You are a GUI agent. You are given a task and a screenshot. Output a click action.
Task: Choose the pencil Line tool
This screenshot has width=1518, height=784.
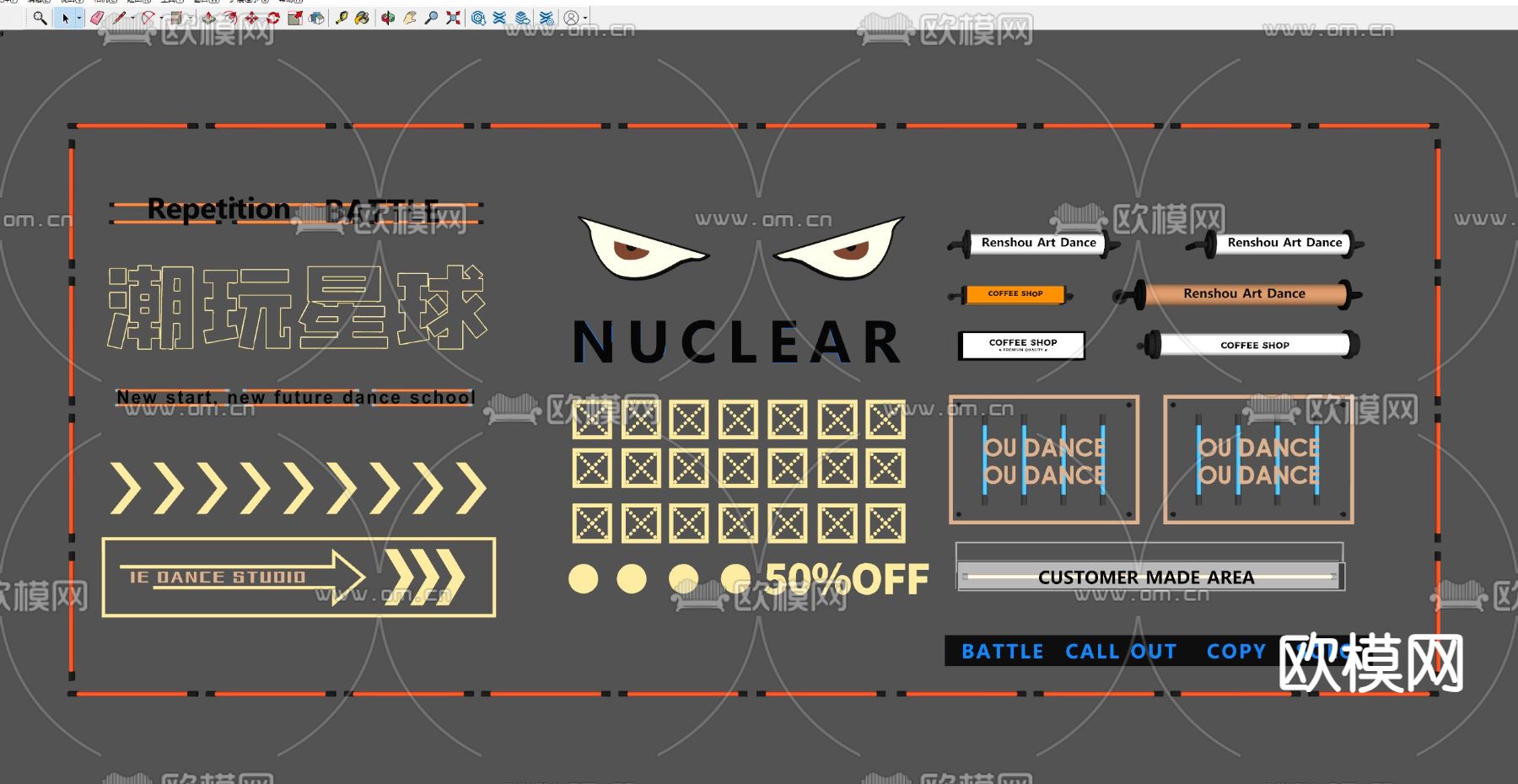pos(119,18)
